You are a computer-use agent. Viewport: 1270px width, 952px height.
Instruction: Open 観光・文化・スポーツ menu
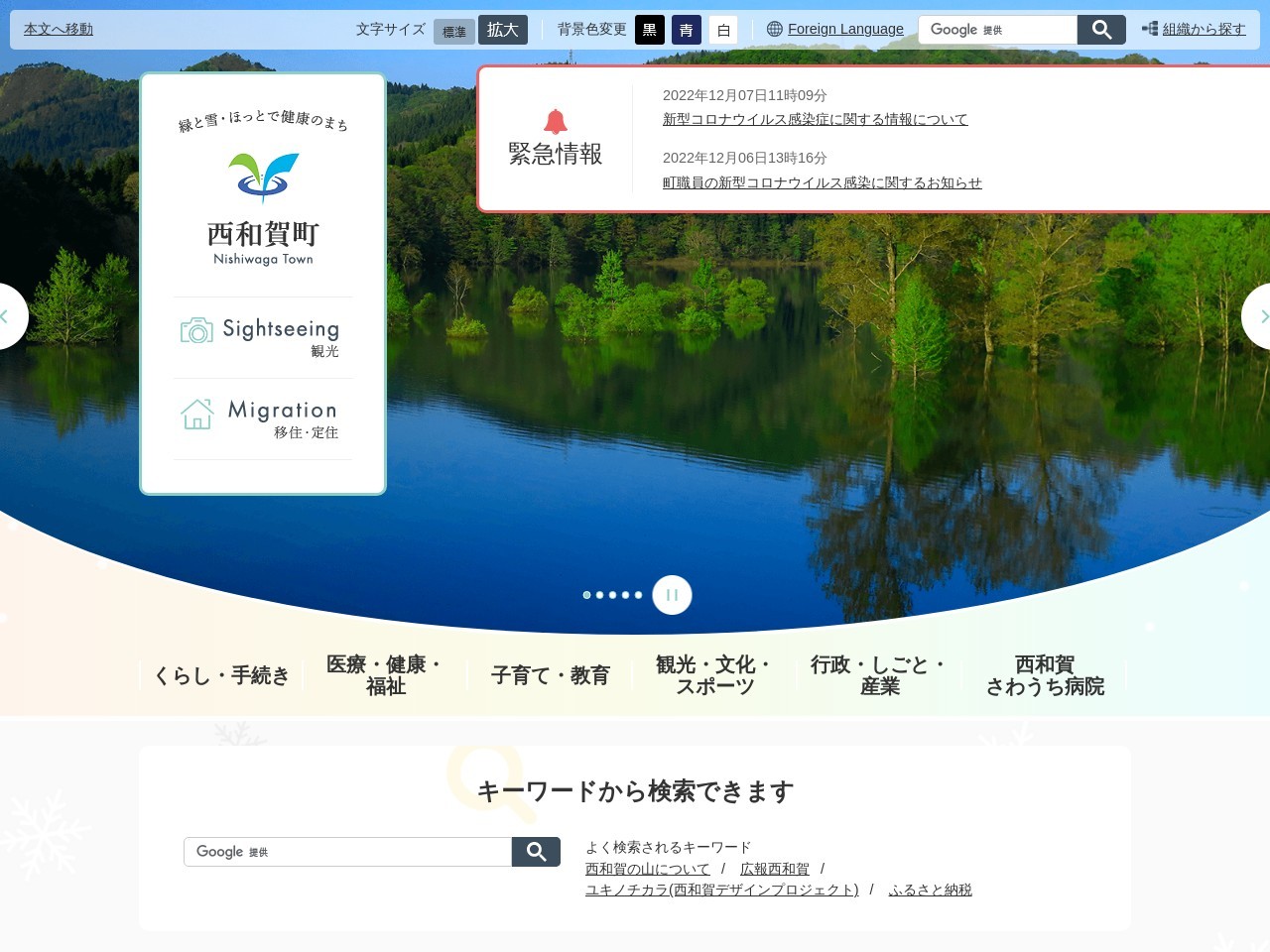[x=714, y=675]
